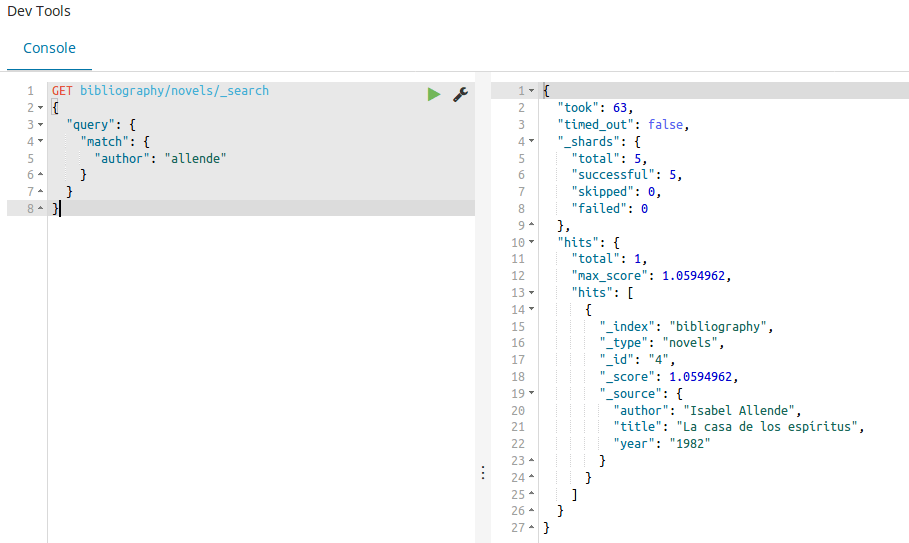The width and height of the screenshot is (909, 543).
Task: Collapse the "match" block fold arrow on line 4
Action: click(40, 141)
